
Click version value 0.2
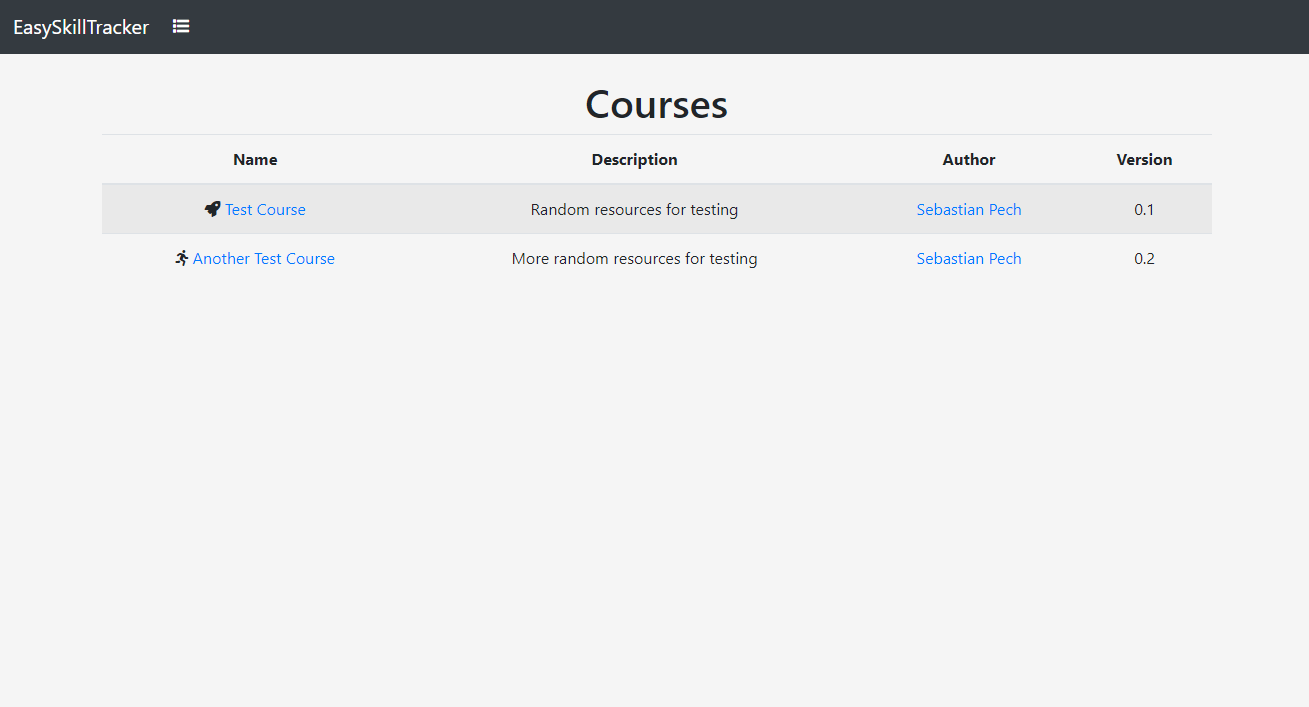tap(1144, 258)
